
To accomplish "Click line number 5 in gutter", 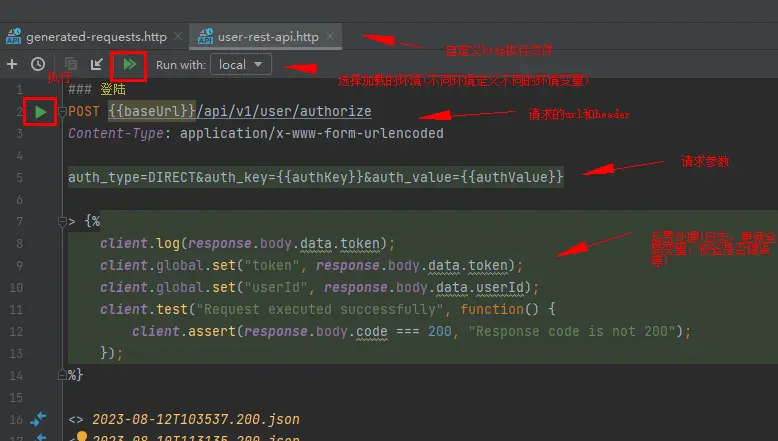I will [19, 178].
